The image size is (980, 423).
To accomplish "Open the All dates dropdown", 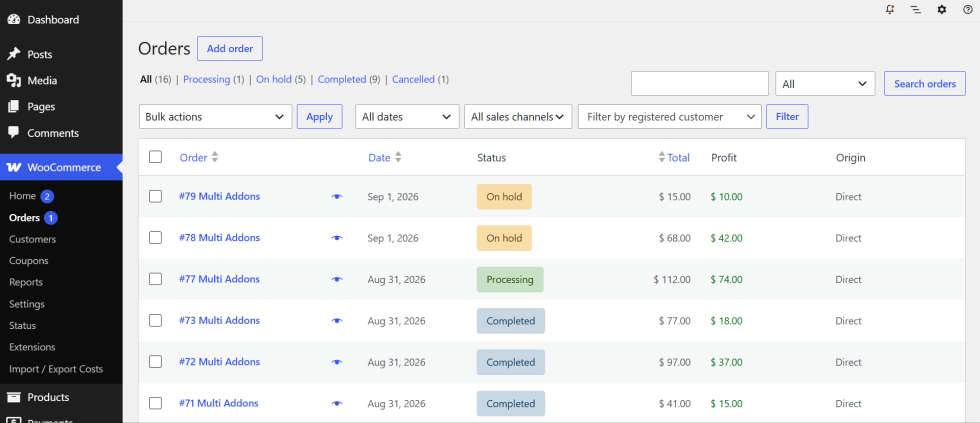I will (407, 117).
